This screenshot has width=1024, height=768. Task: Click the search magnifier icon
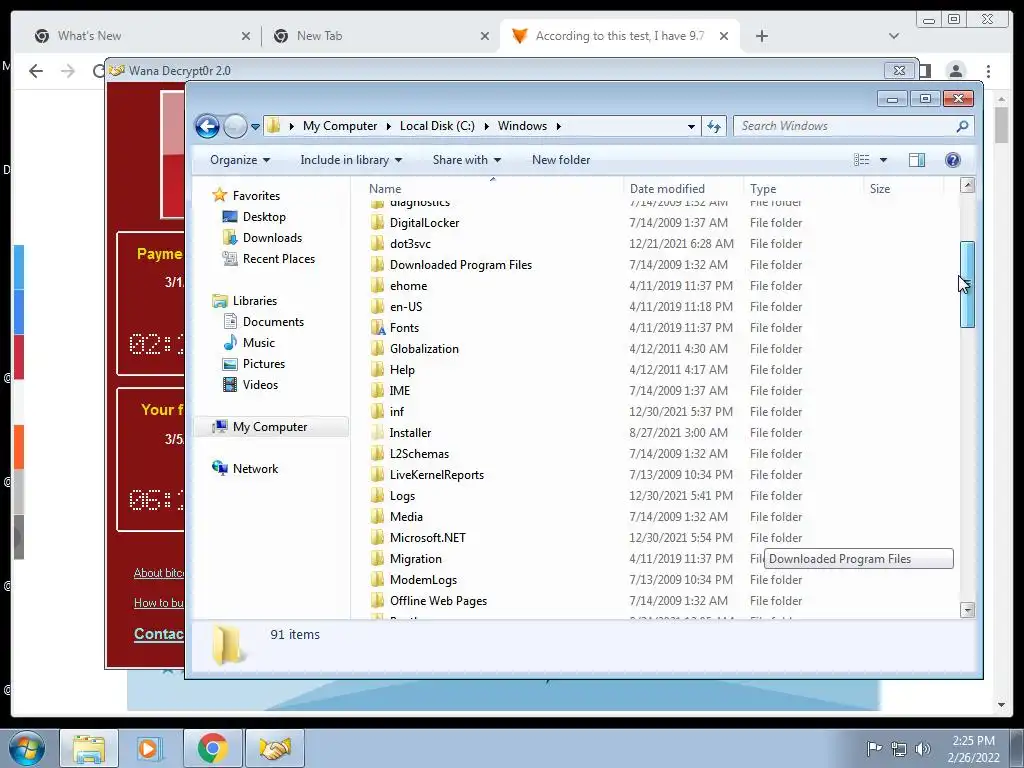coord(962,126)
